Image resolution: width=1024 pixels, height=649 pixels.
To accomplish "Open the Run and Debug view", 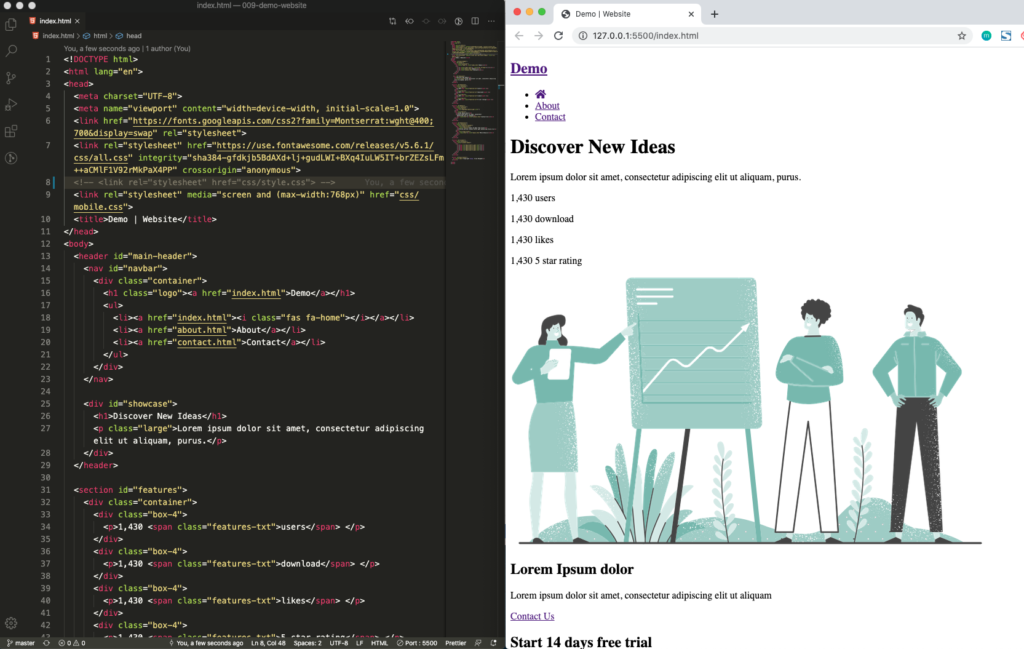I will (x=11, y=104).
